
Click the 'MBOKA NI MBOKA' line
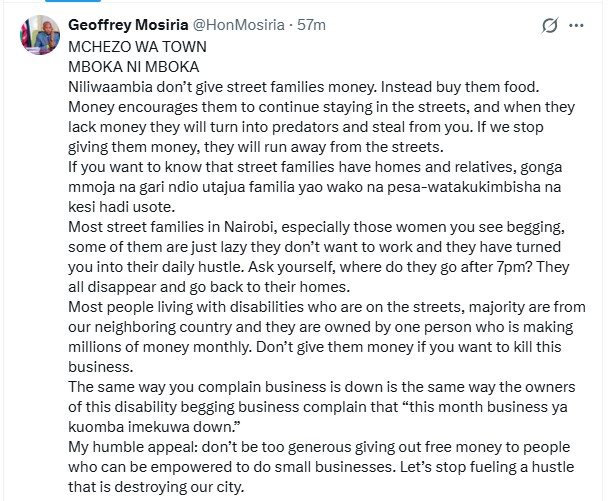click(x=119, y=67)
